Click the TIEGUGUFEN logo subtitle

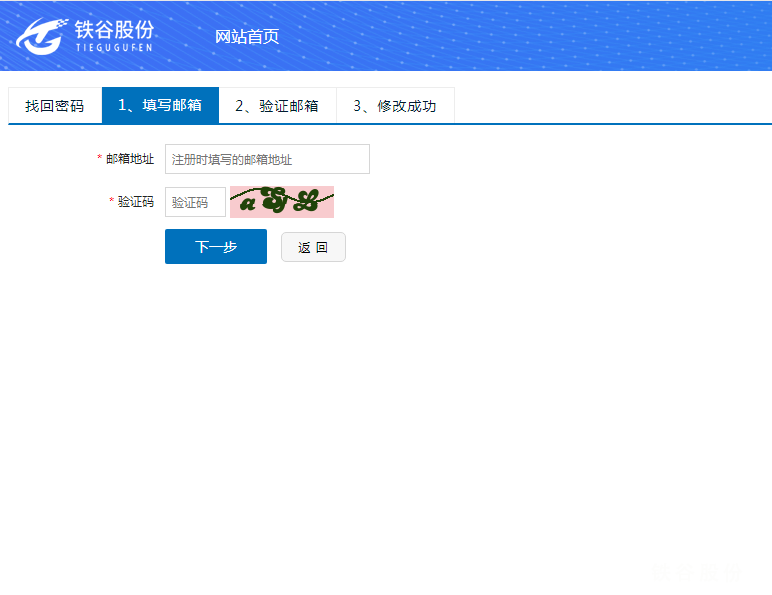(113, 47)
